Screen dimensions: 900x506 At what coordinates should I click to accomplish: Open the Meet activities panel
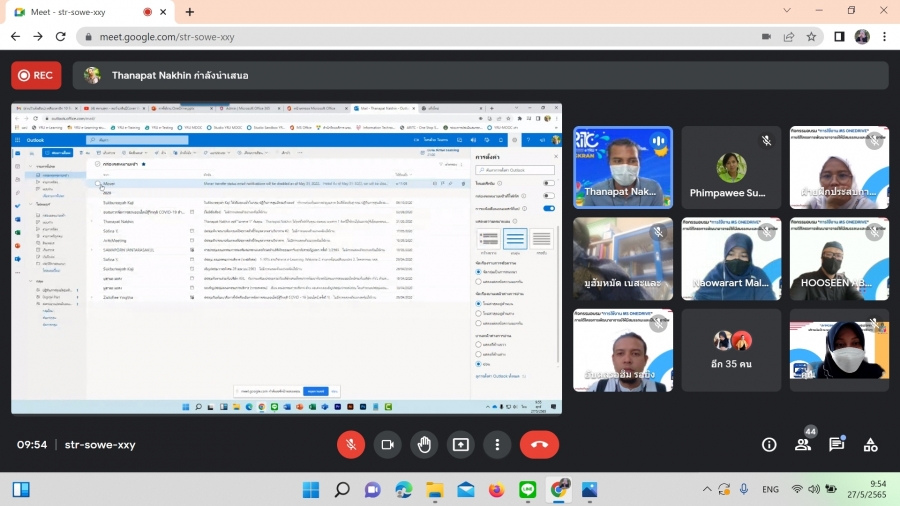[x=870, y=445]
